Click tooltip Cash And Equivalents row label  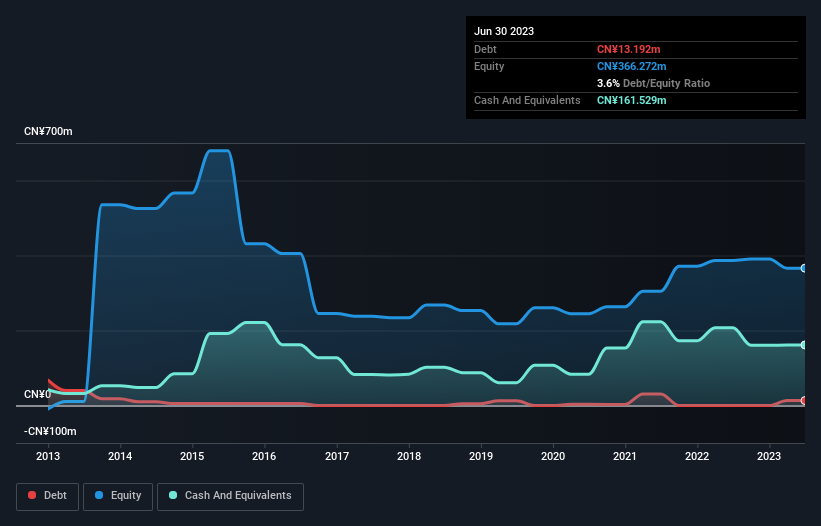coord(527,100)
